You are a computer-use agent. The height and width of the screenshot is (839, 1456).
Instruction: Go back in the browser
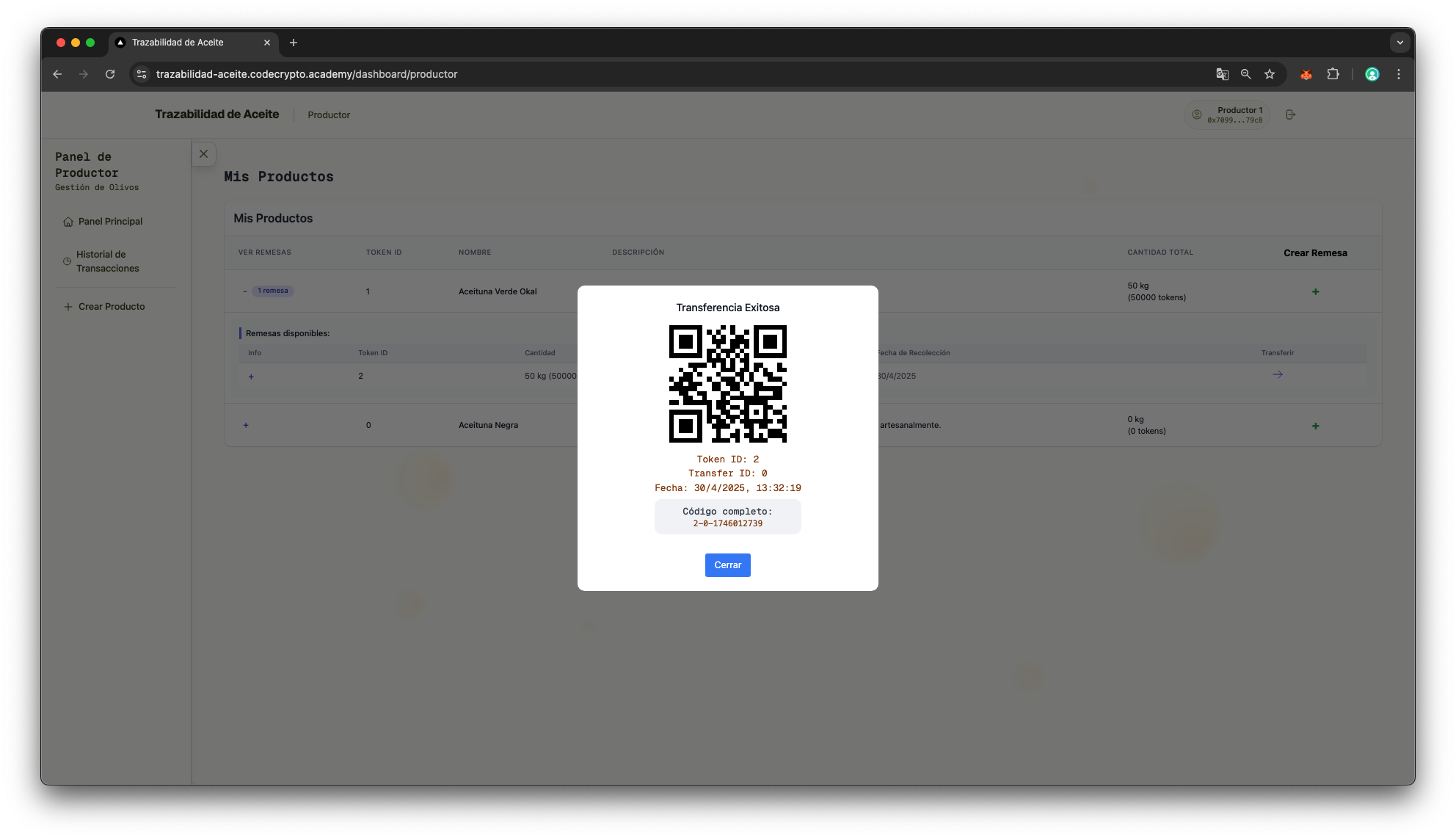click(x=57, y=74)
